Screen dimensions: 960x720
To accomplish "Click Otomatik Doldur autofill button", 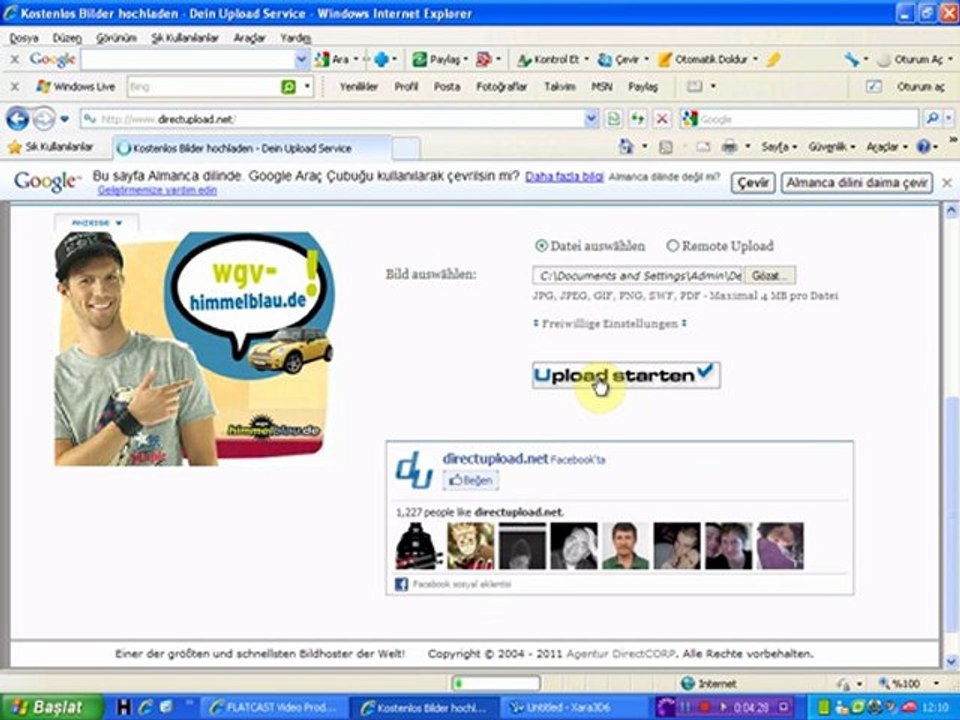I will [x=707, y=59].
